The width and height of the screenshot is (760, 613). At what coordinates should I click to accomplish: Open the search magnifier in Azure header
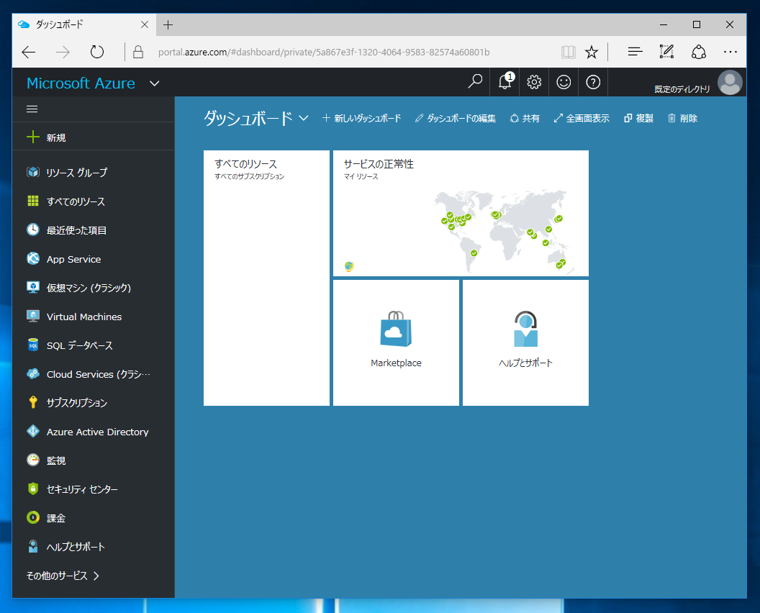[x=475, y=81]
